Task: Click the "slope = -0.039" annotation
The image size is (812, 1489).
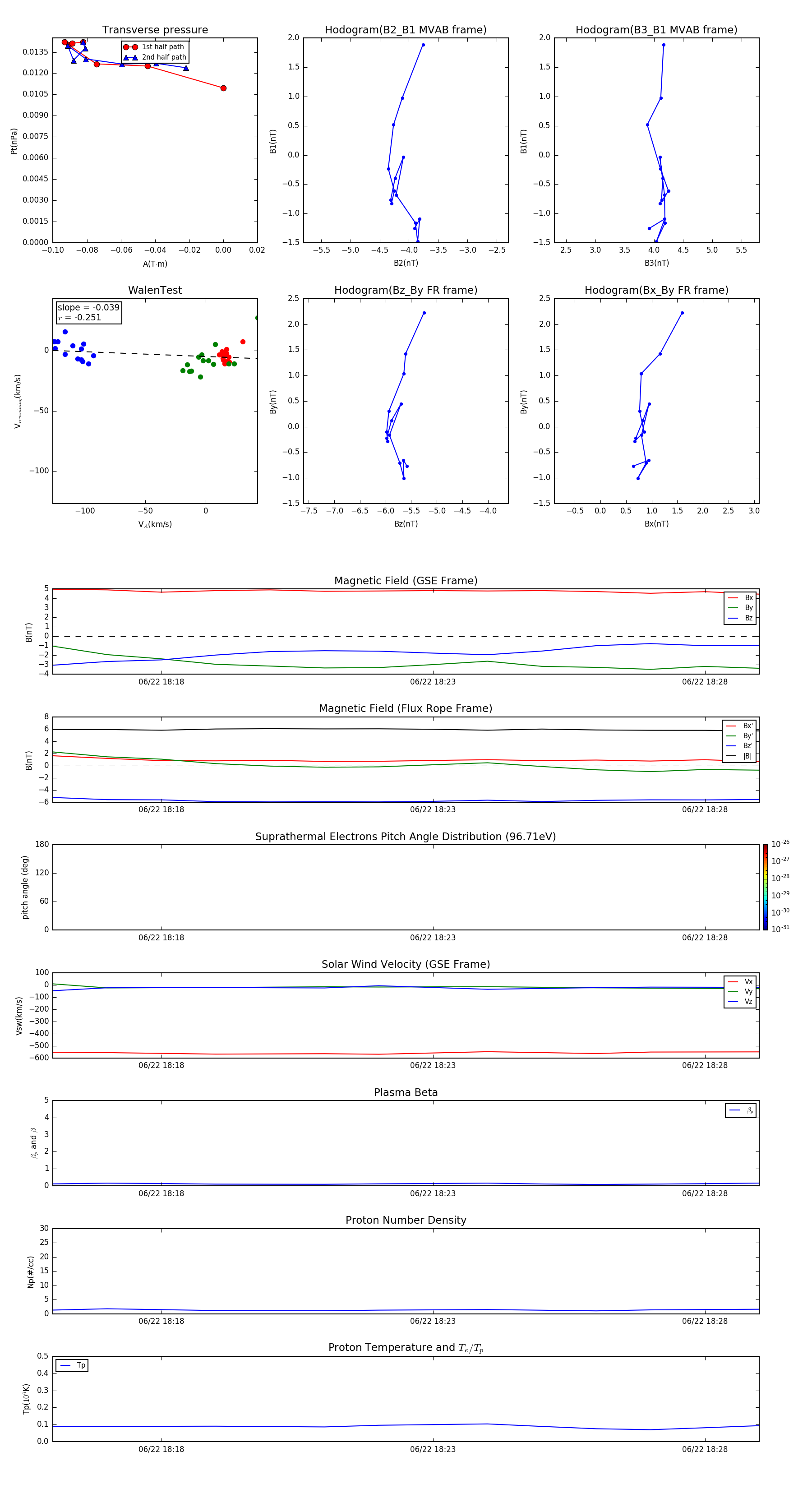Action: (88, 308)
